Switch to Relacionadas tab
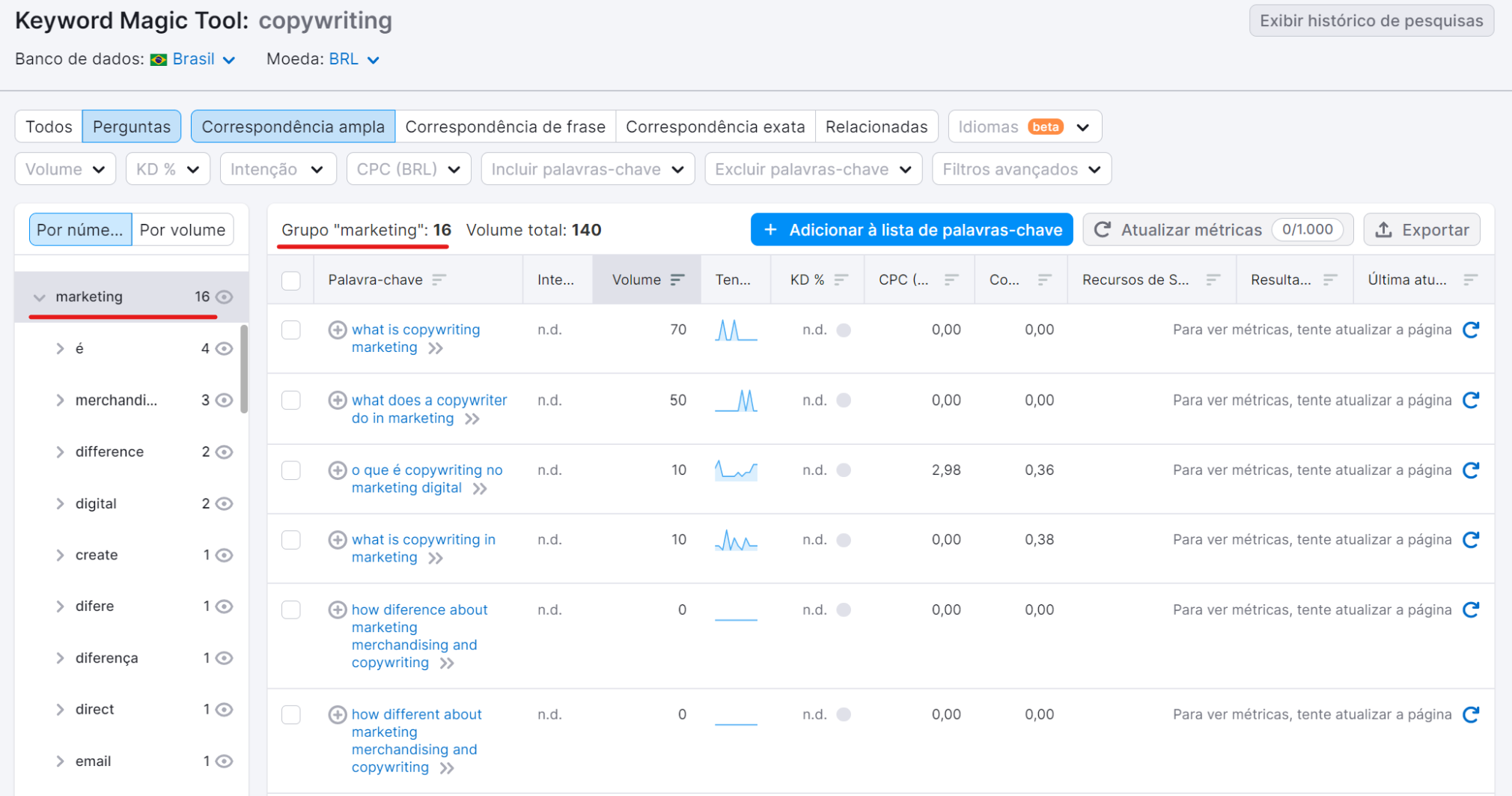Screen dimensions: 1512x796 [x=877, y=127]
